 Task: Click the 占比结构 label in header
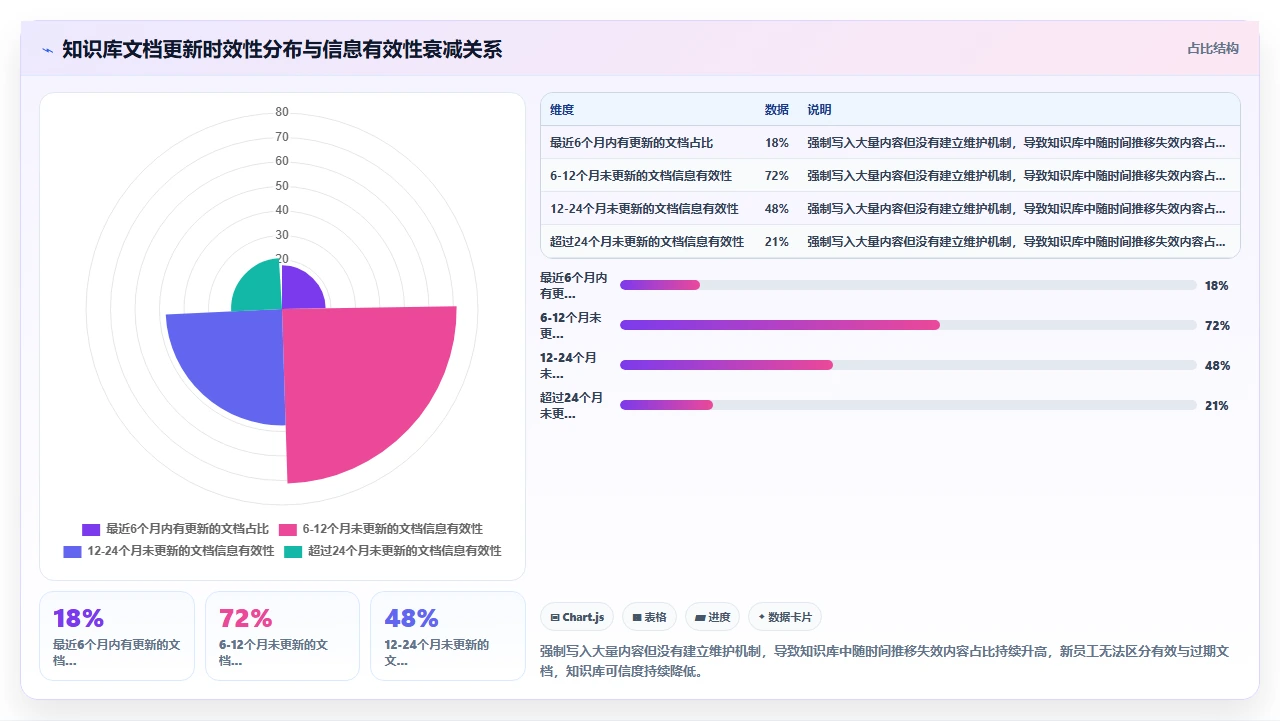click(1212, 48)
